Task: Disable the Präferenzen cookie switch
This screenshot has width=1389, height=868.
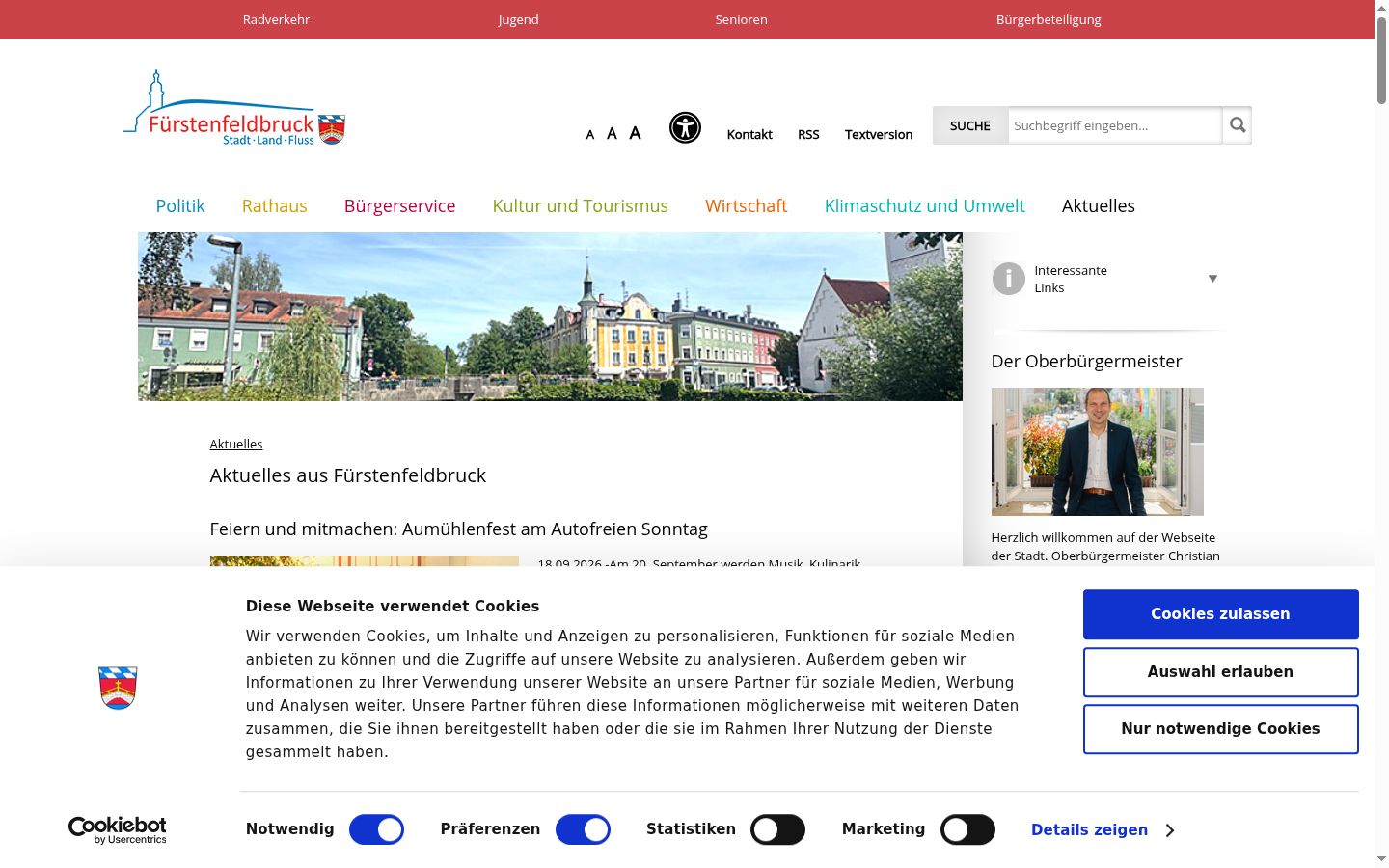Action: [583, 829]
